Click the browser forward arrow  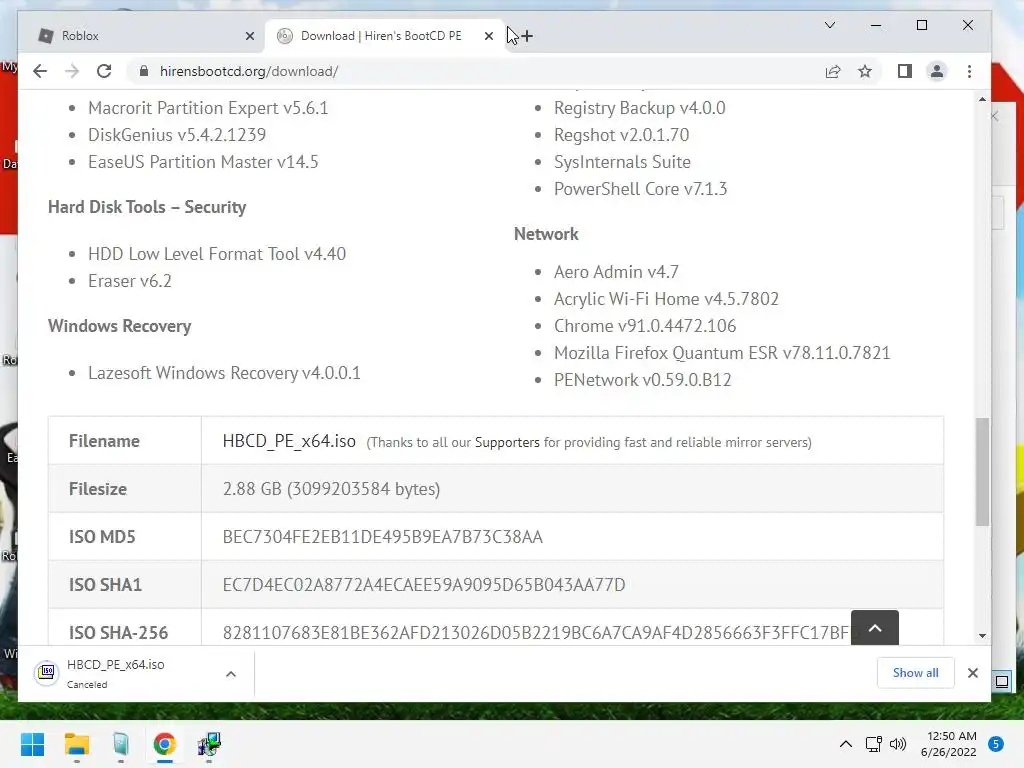pyautogui.click(x=72, y=71)
